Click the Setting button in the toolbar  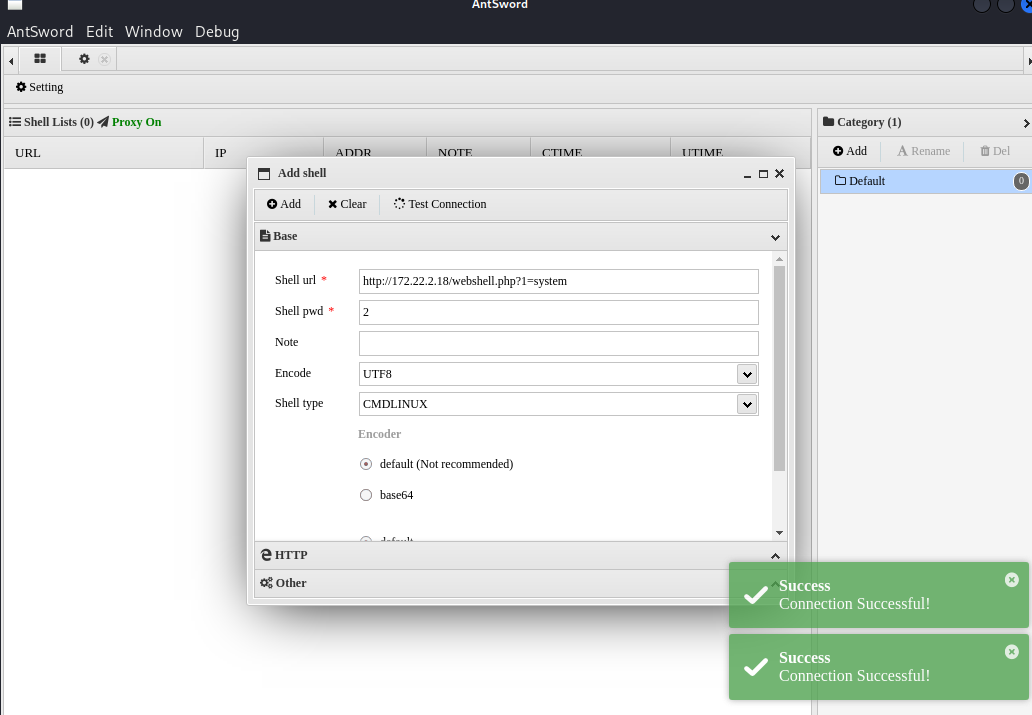tap(39, 87)
